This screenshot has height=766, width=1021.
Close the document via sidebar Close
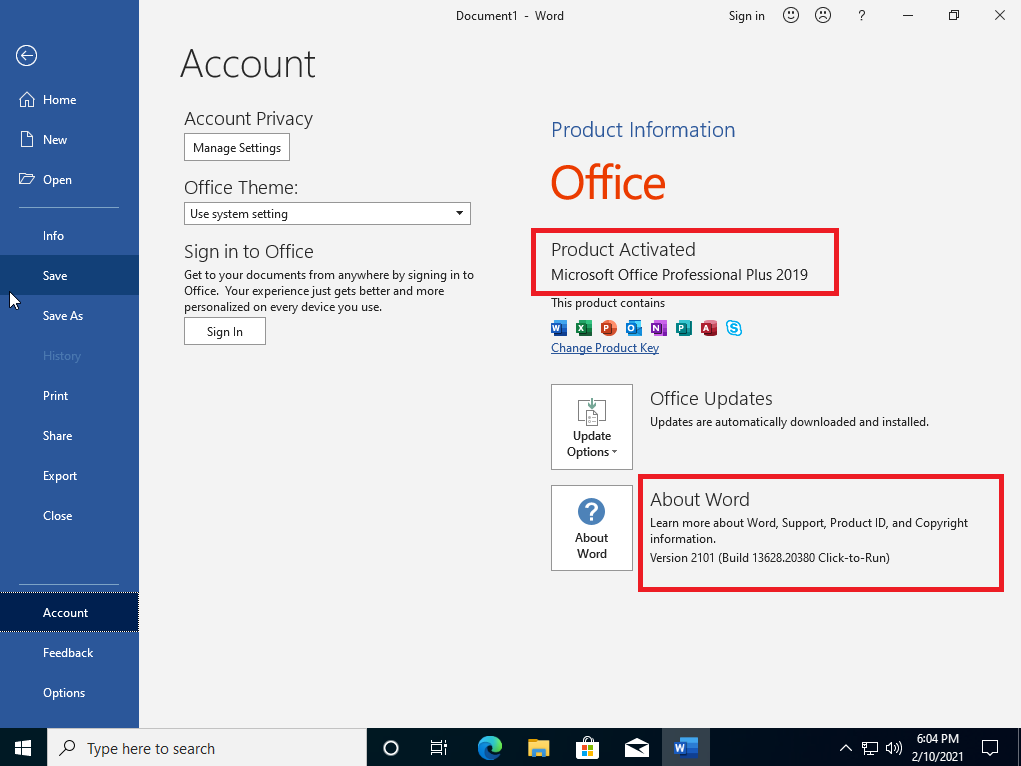coord(69,516)
